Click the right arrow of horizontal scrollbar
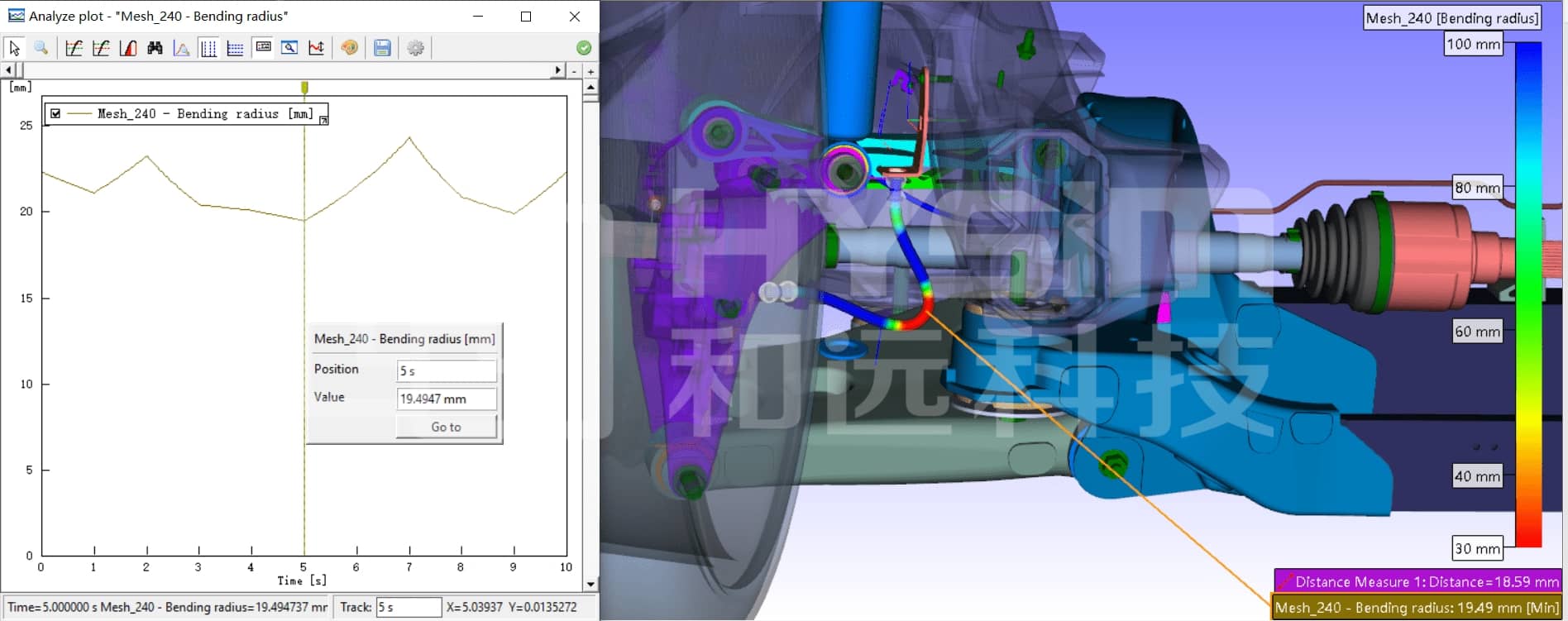Screen dimensions: 1568x621 [558, 71]
